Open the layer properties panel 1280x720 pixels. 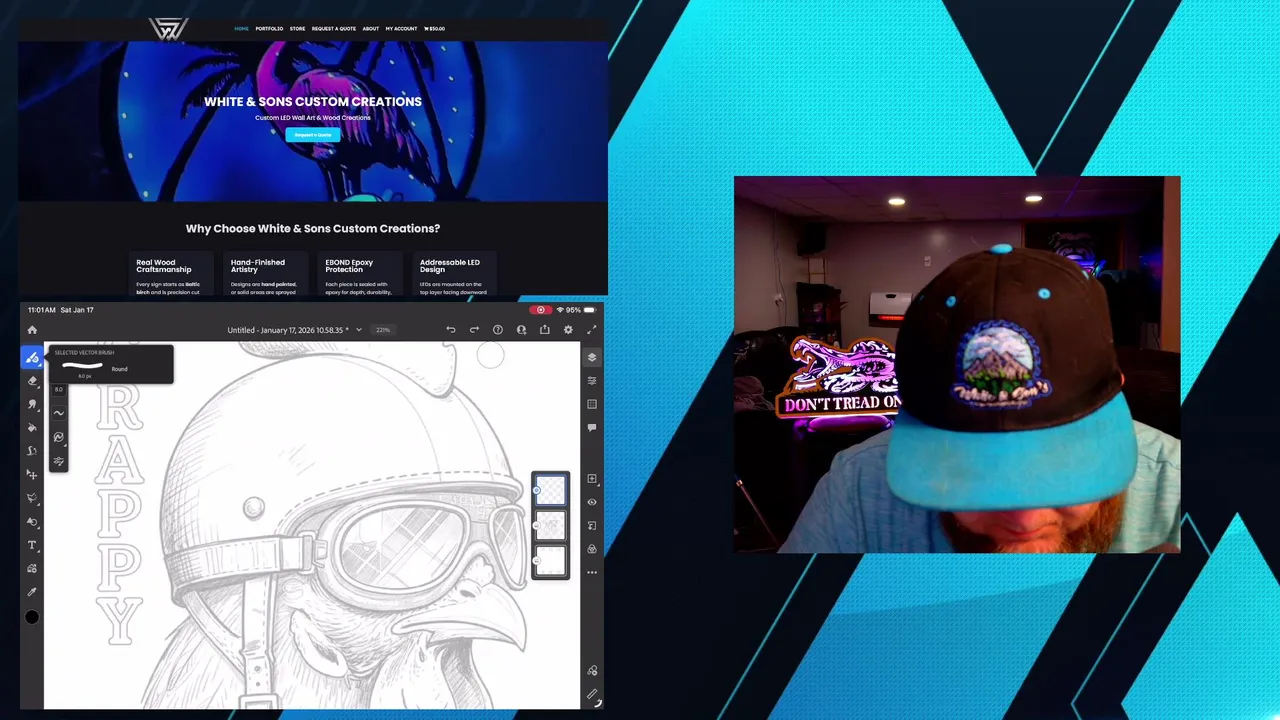point(592,381)
